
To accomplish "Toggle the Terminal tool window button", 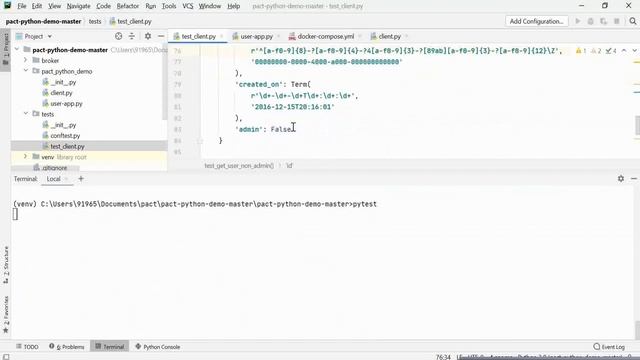I will pyautogui.click(x=109, y=347).
